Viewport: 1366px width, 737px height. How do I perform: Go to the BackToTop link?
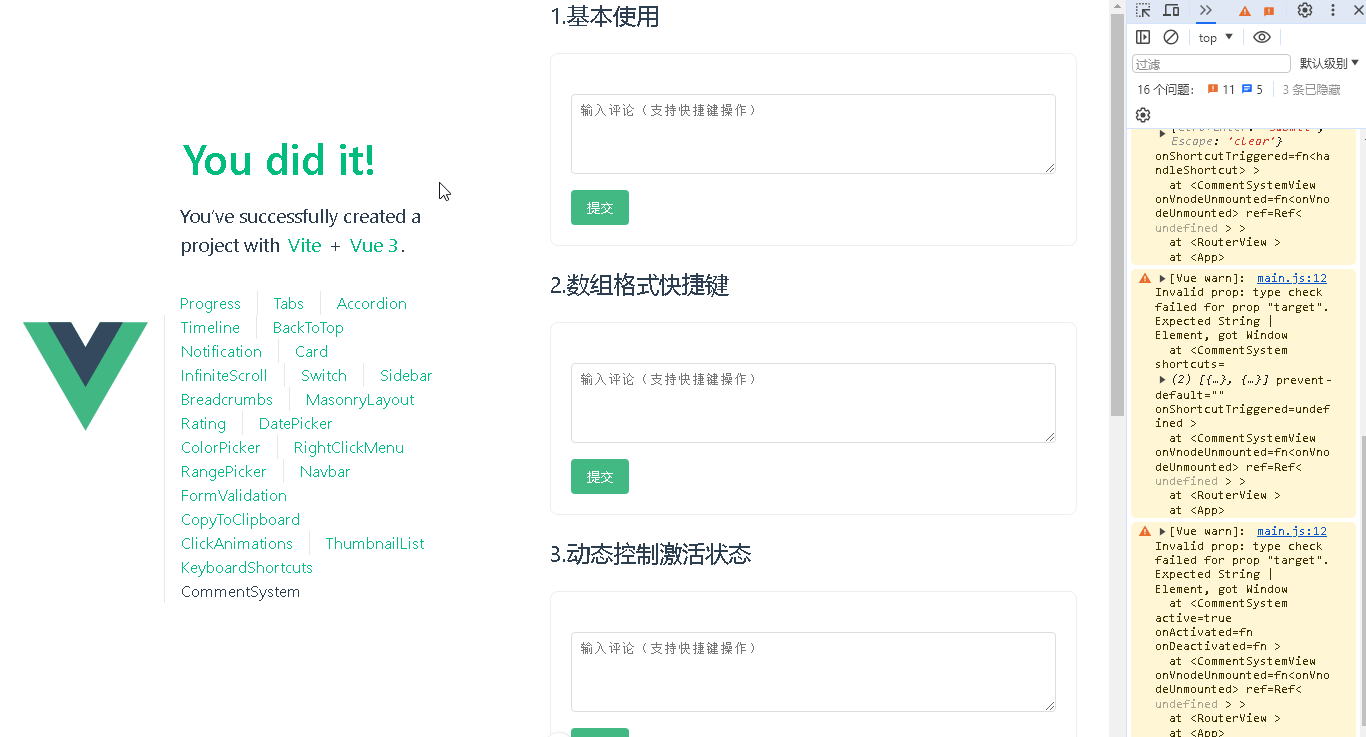point(308,328)
